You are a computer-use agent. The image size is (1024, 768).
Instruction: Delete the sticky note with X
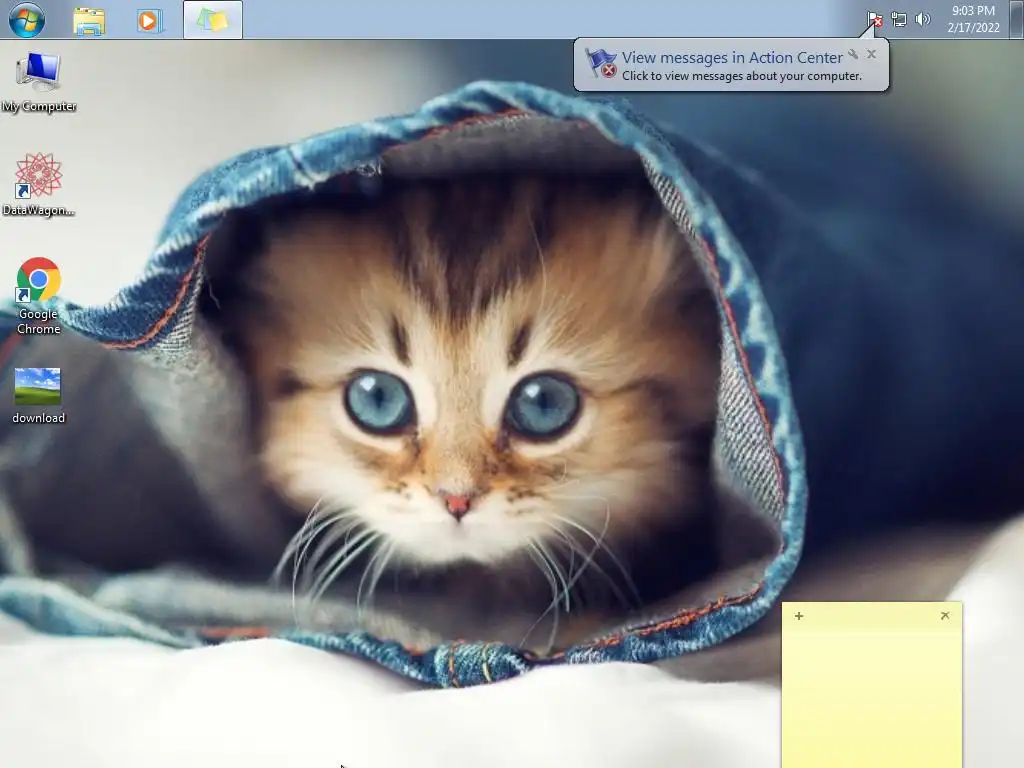pyautogui.click(x=945, y=615)
